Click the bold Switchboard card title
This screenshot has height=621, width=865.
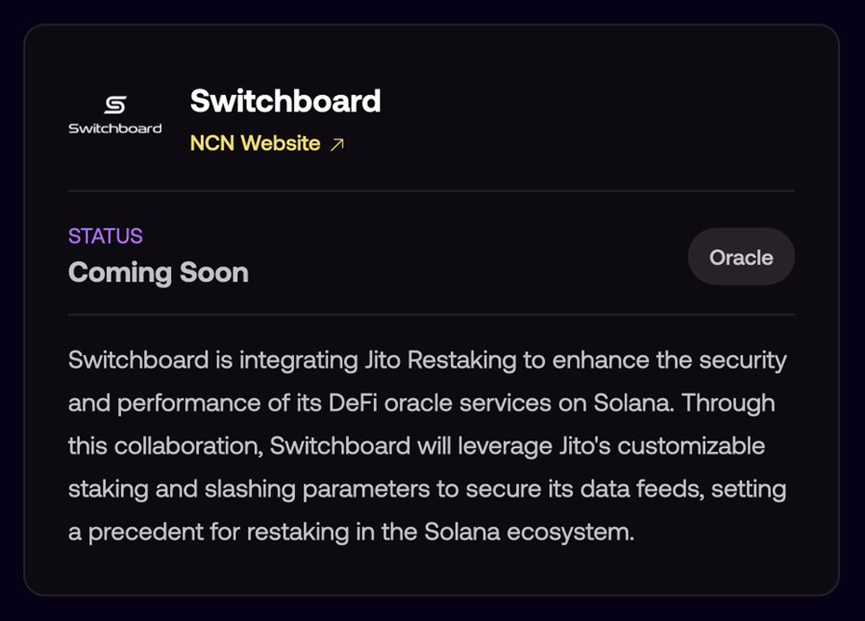click(285, 101)
